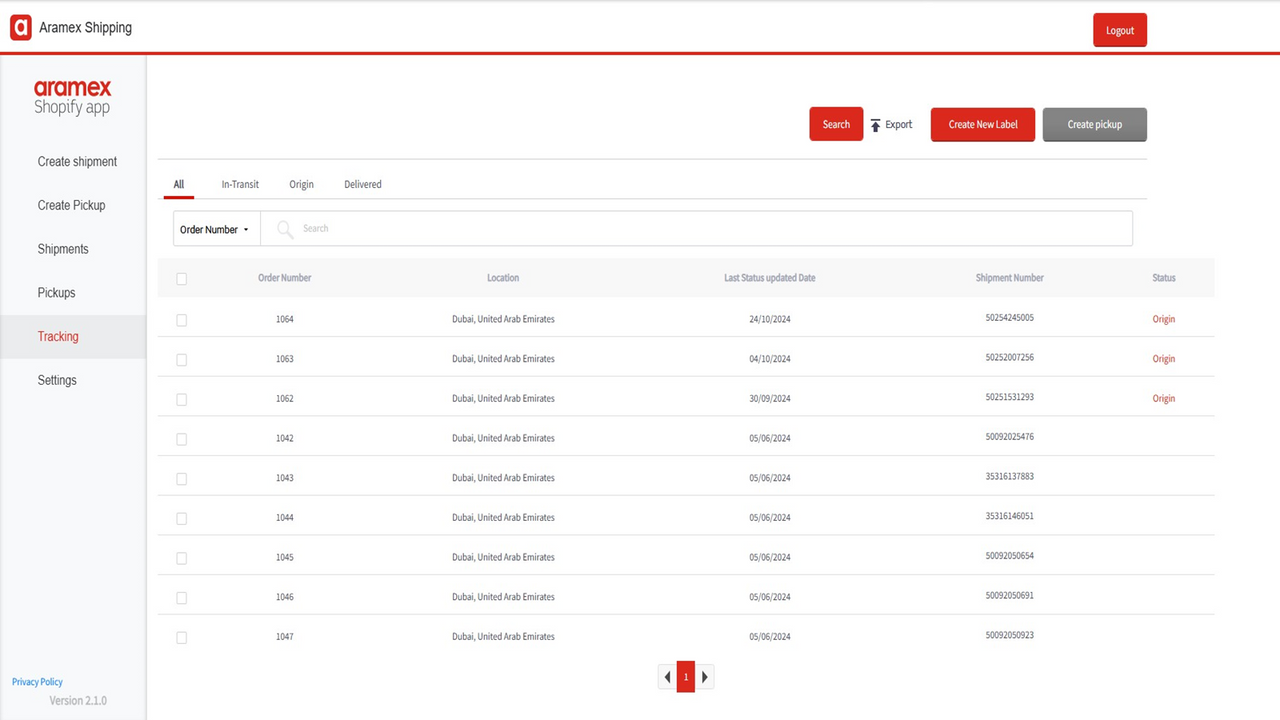Tick checkbox for order 1047
The height and width of the screenshot is (720, 1280).
(181, 637)
